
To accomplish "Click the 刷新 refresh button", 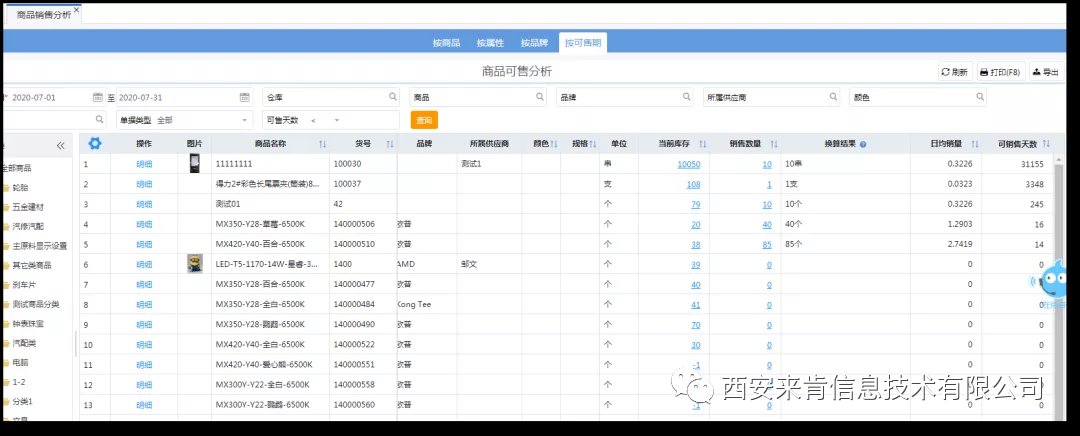I will tap(955, 72).
